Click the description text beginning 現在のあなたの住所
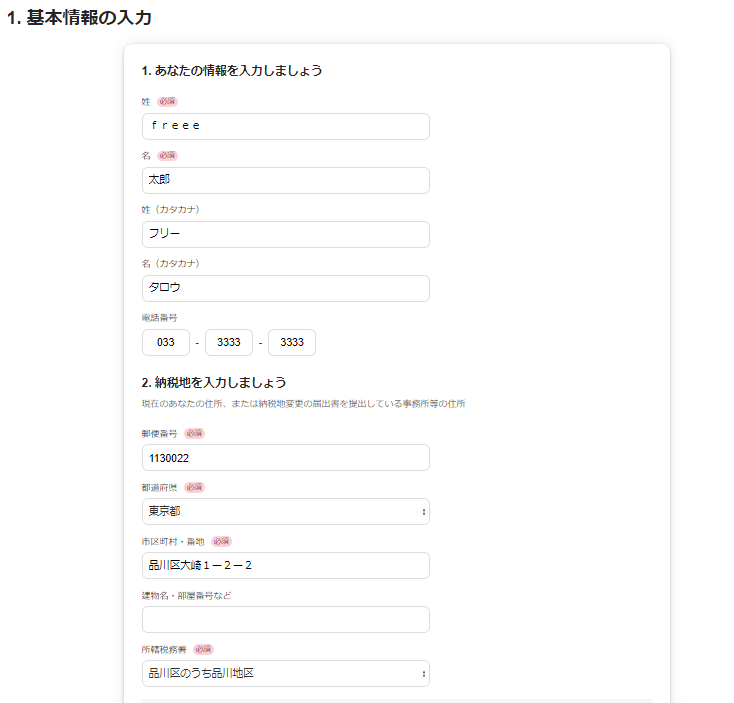 pos(303,403)
